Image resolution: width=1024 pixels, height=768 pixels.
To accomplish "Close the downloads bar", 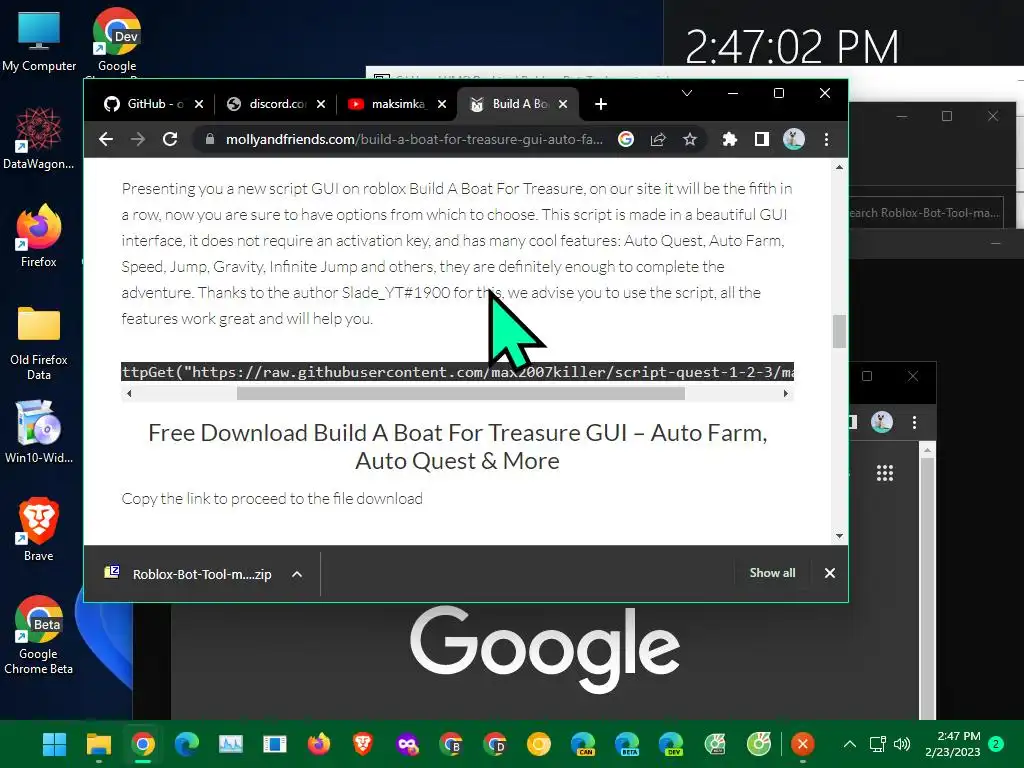I will pyautogui.click(x=829, y=573).
